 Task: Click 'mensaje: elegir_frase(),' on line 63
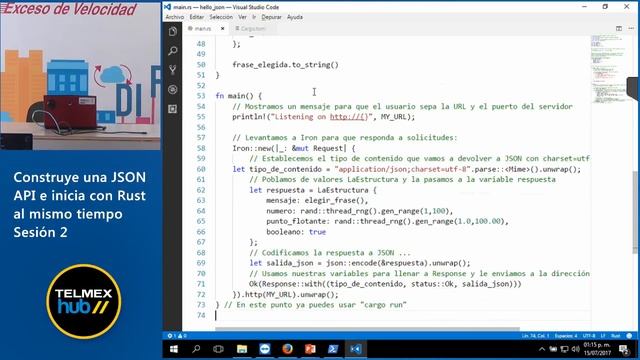[x=317, y=200]
